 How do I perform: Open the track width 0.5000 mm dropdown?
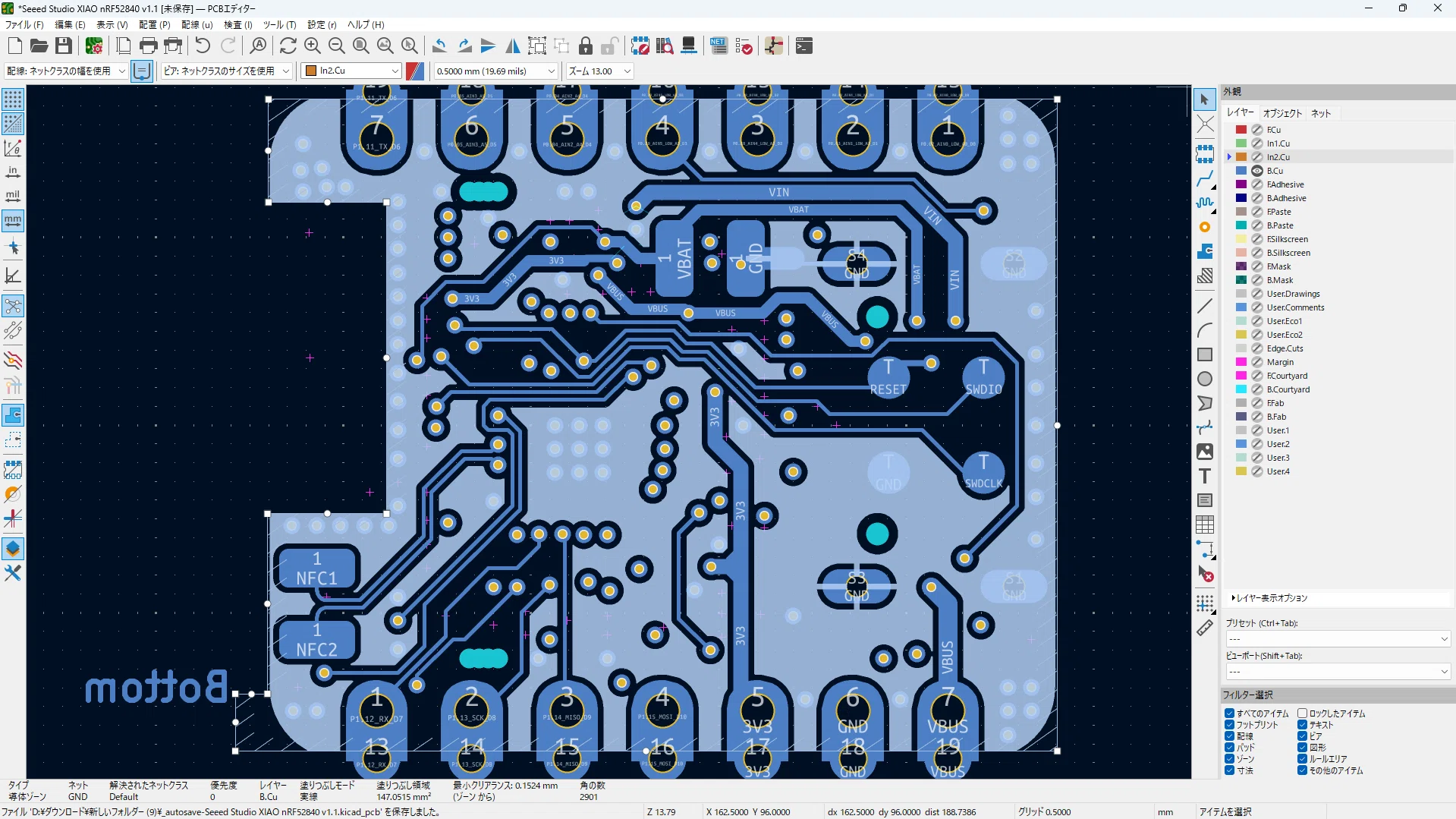[496, 71]
